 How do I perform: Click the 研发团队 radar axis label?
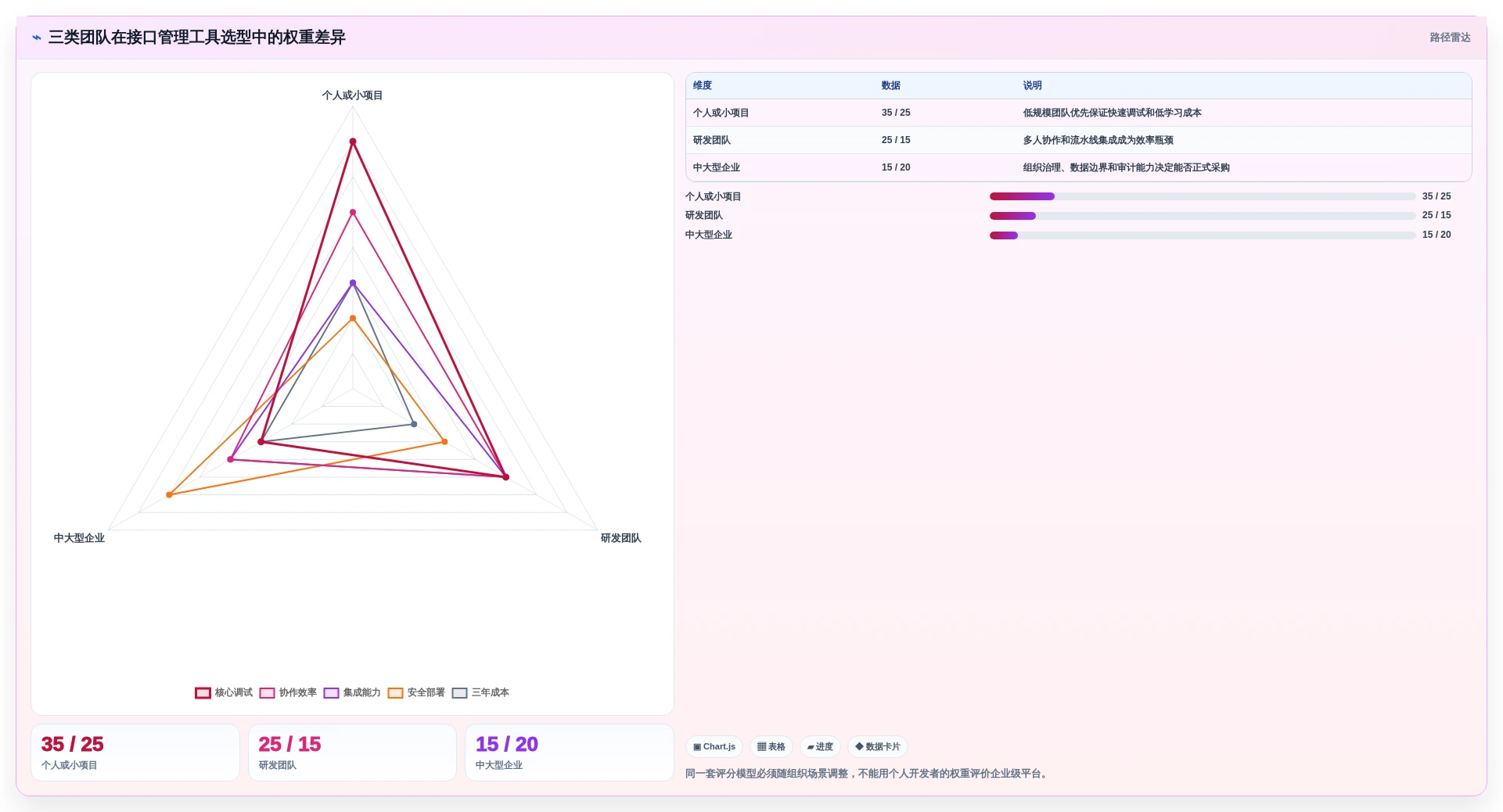[x=621, y=538]
